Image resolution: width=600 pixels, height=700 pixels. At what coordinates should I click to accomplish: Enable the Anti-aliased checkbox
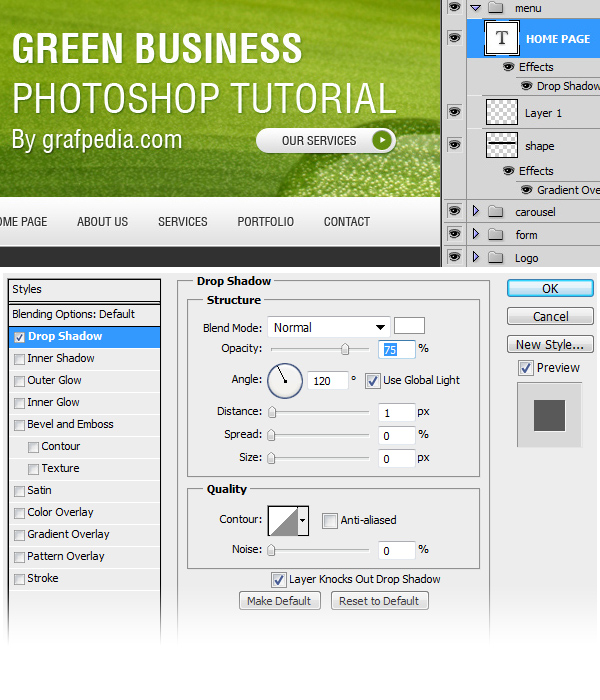[330, 521]
